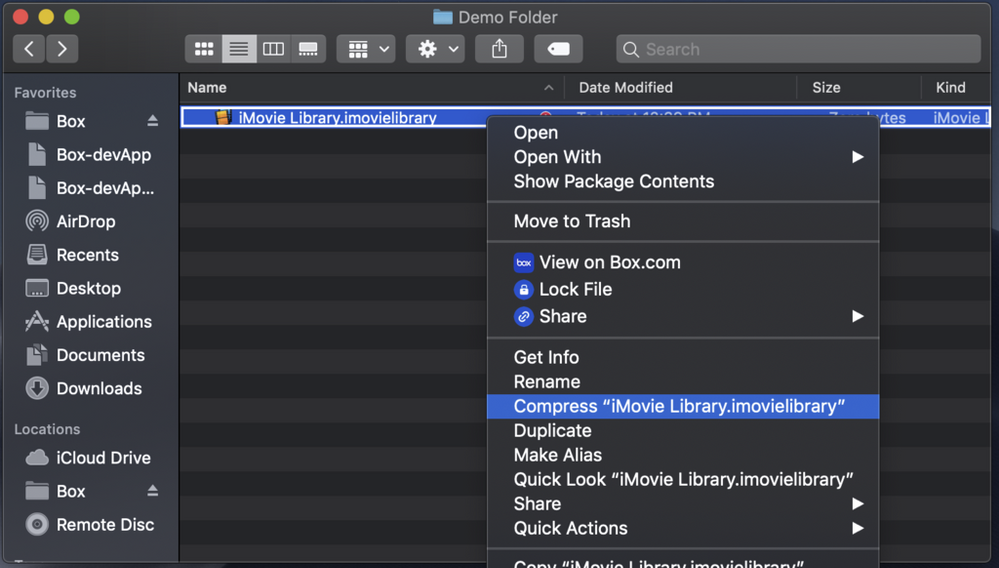Open Applications in the sidebar

coord(89,322)
